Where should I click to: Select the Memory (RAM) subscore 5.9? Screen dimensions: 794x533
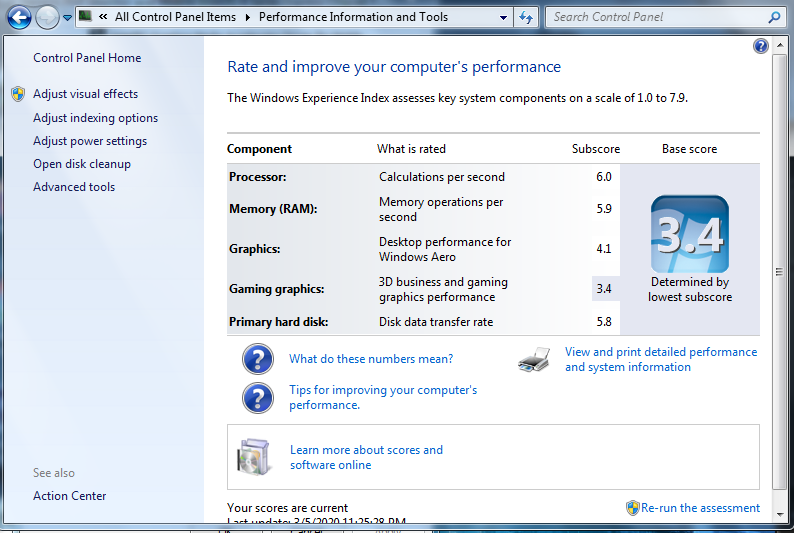coord(604,209)
